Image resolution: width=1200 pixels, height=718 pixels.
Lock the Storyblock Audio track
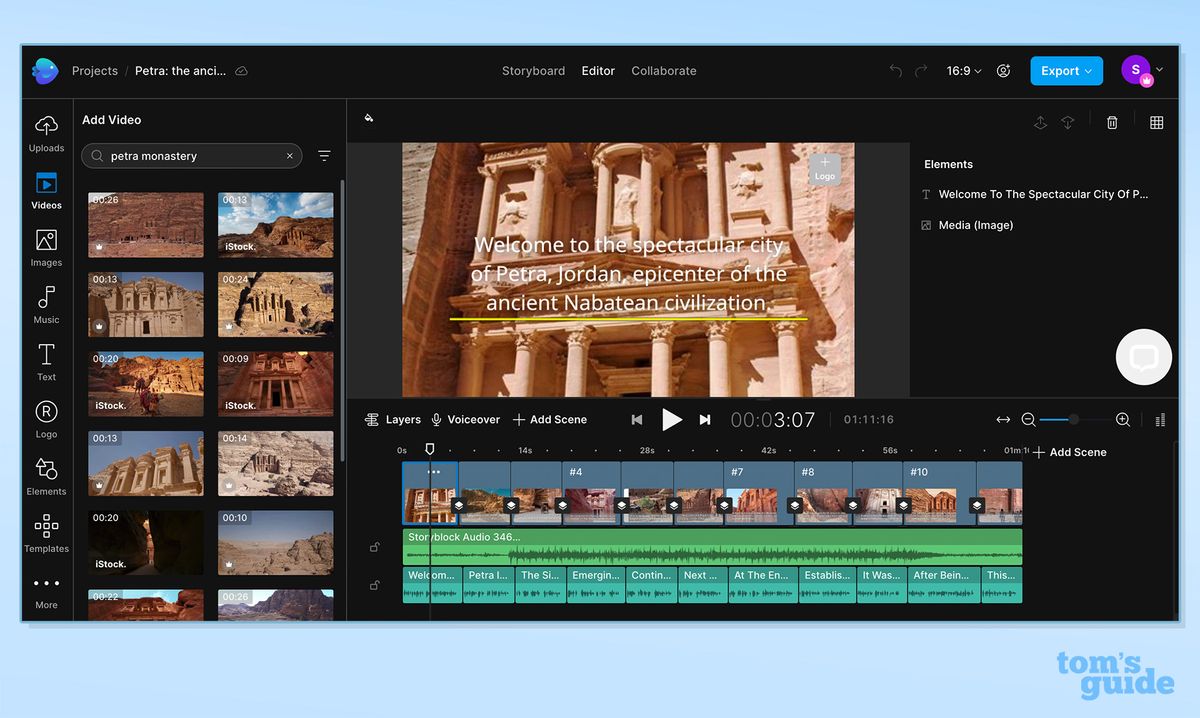[x=375, y=547]
